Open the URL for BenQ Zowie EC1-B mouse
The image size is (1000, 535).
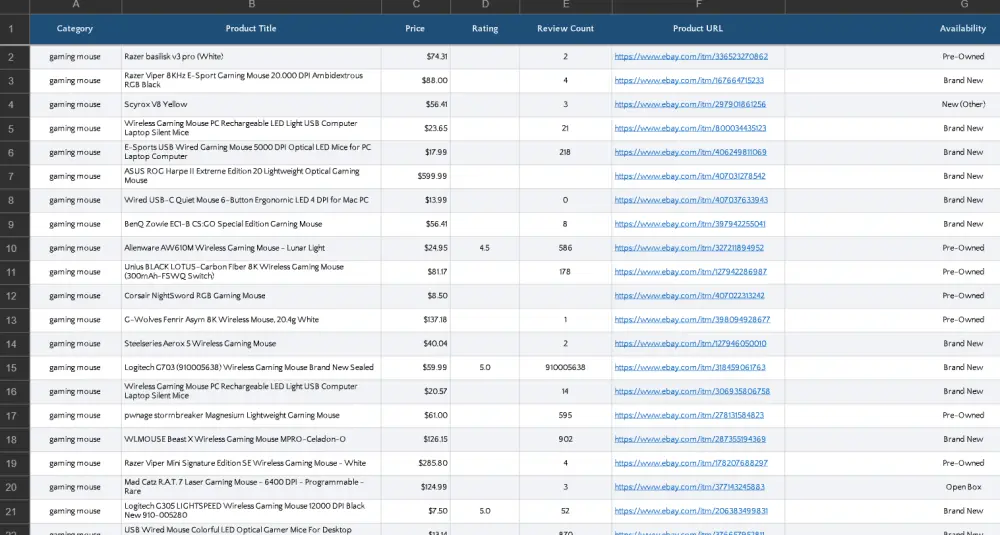pyautogui.click(x=689, y=224)
